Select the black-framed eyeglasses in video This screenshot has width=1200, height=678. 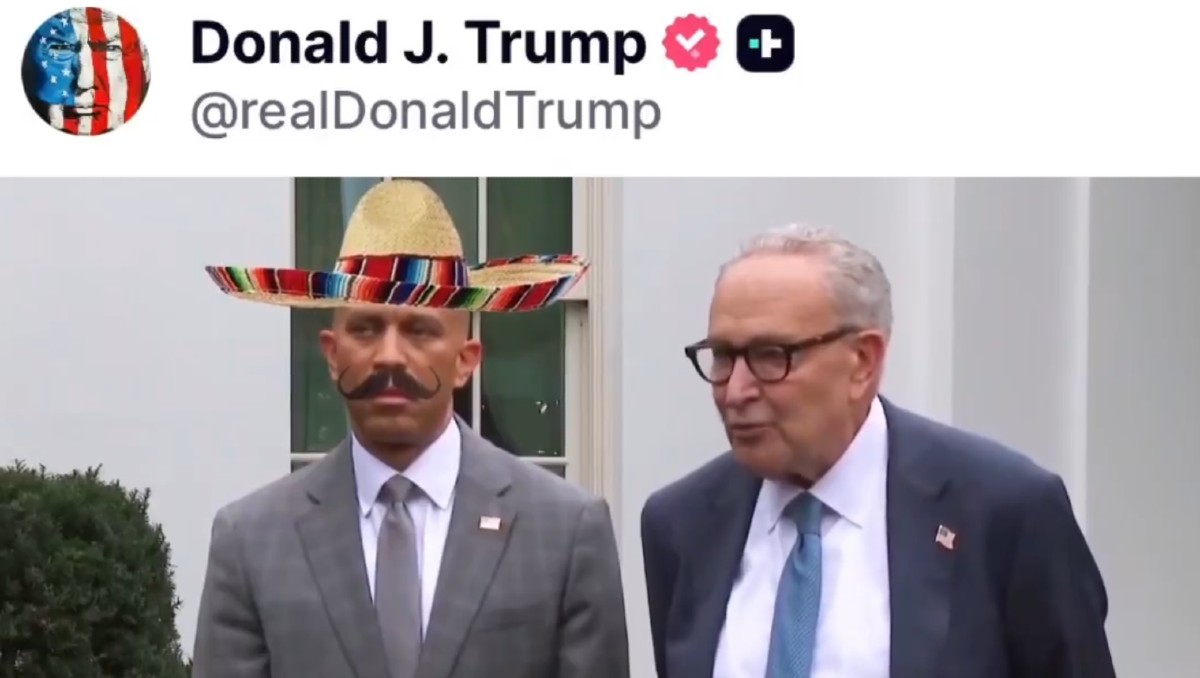click(765, 356)
